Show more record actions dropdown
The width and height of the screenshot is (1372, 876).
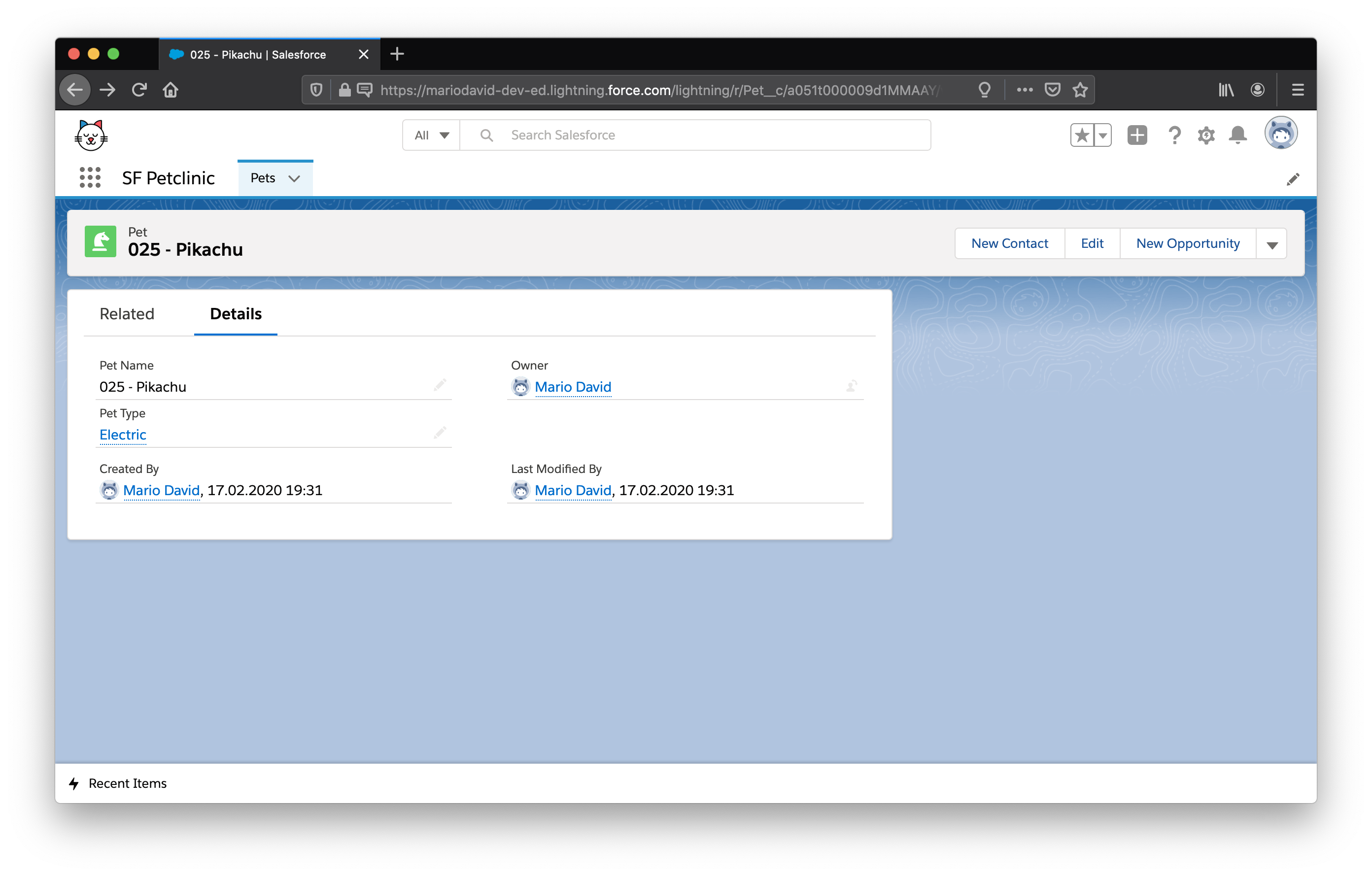coord(1271,244)
